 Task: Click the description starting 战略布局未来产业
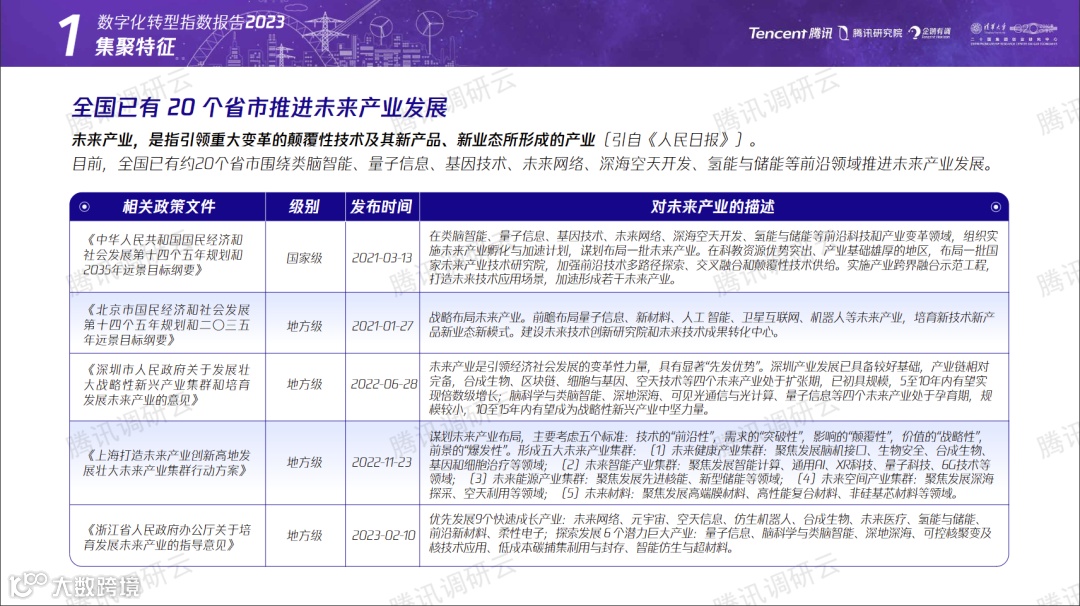click(x=712, y=324)
